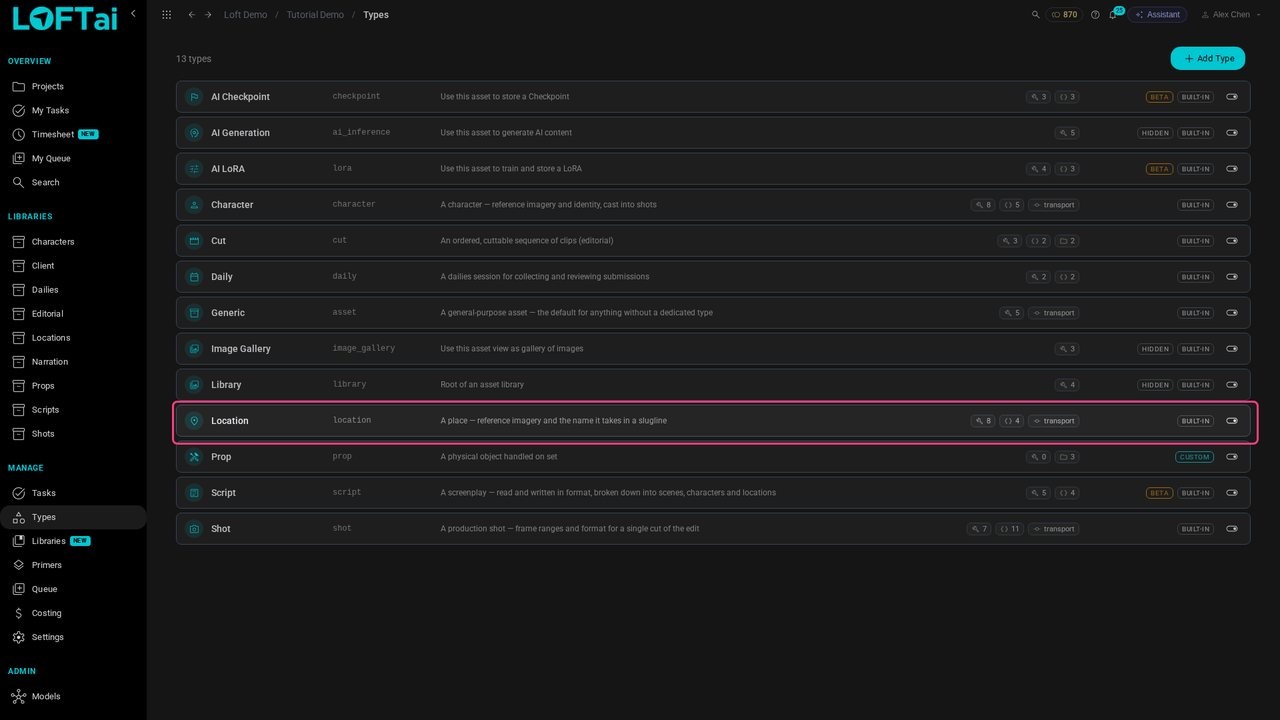Image resolution: width=1280 pixels, height=720 pixels.
Task: Click the HIDDEN badge on Library row
Action: (x=1155, y=385)
